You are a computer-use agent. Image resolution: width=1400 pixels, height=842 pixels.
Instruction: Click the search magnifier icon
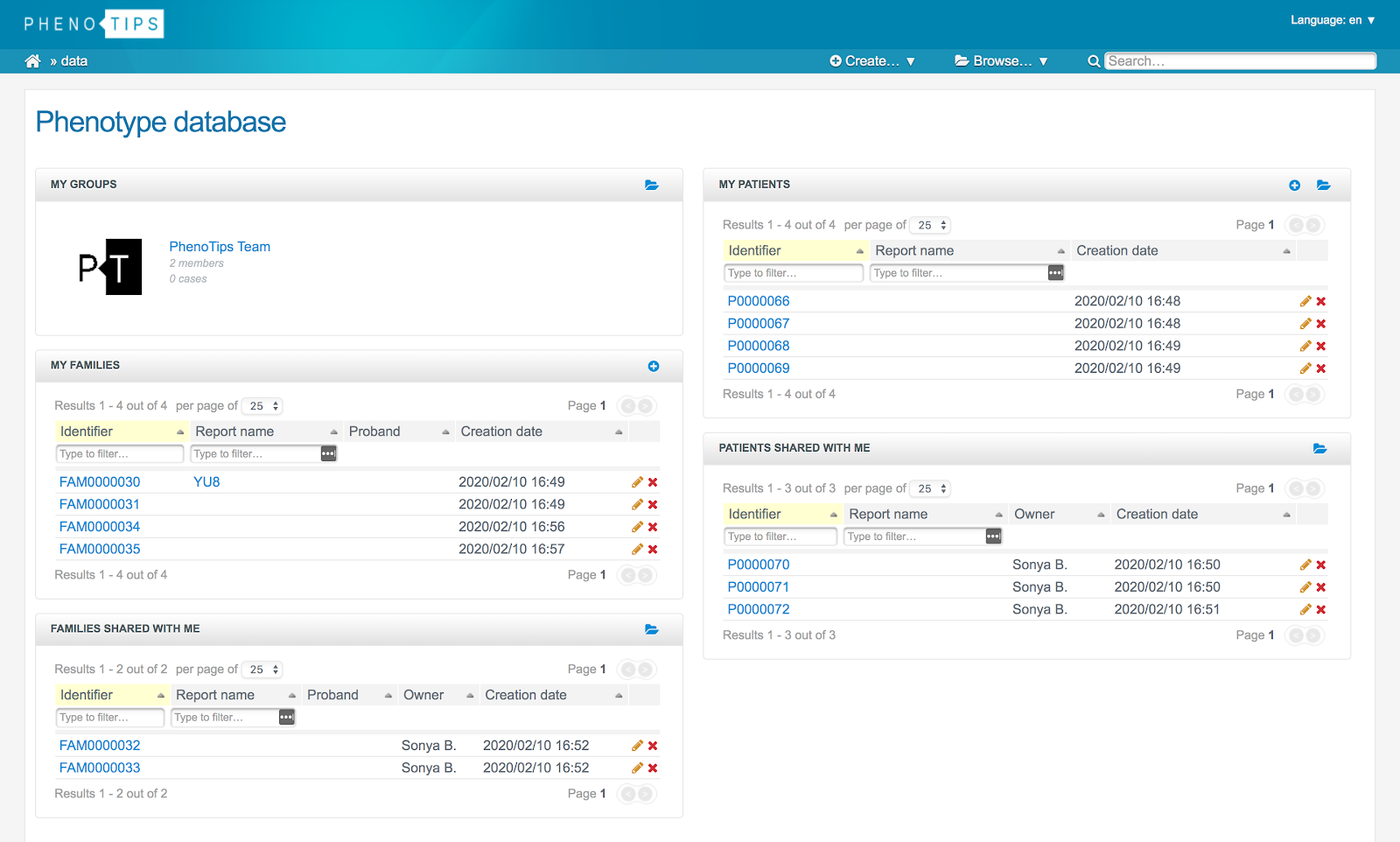[x=1094, y=61]
